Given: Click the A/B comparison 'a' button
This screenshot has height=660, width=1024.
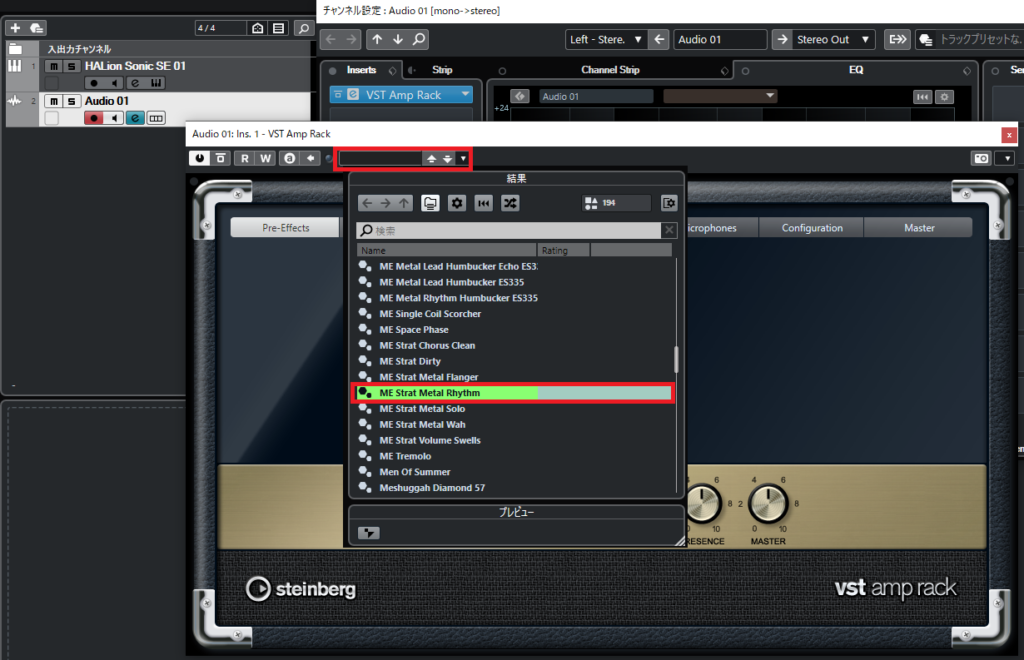Looking at the screenshot, I should 289,158.
